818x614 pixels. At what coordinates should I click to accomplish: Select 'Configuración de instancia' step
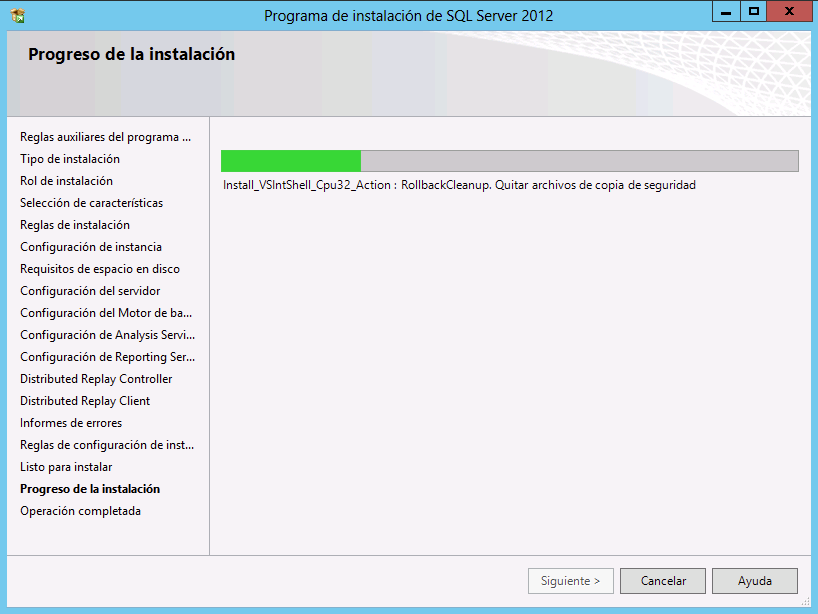click(91, 247)
